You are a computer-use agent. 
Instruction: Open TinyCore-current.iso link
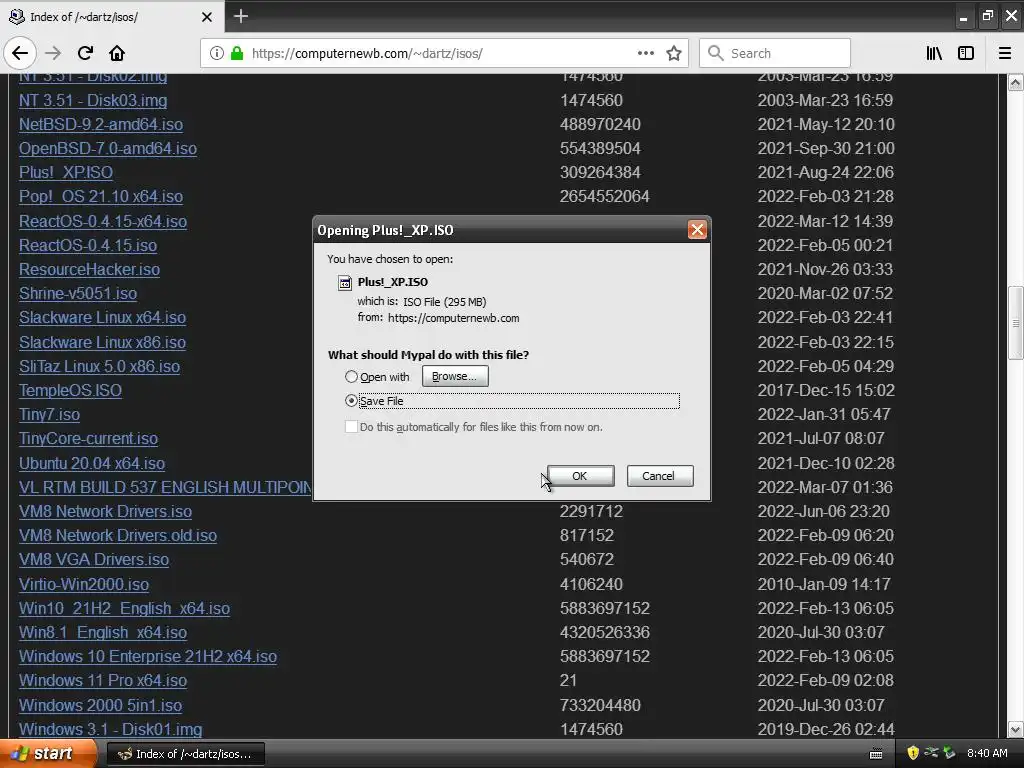point(88,438)
